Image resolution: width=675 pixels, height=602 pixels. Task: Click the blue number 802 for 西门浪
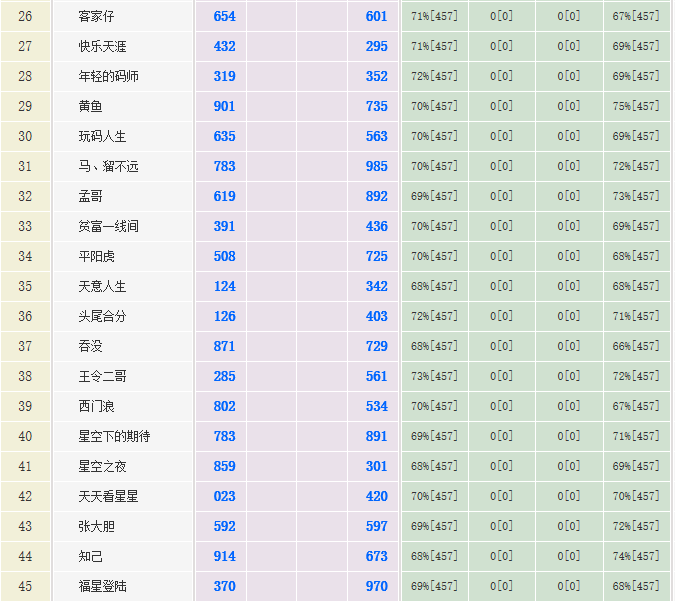point(224,407)
